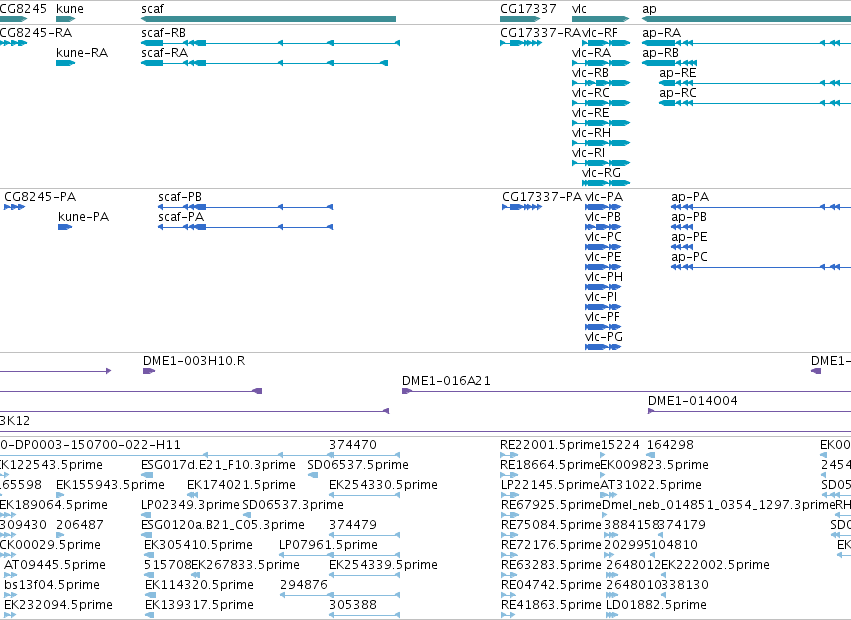Select the ap-PB protein label
851x620 pixels.
689,217
